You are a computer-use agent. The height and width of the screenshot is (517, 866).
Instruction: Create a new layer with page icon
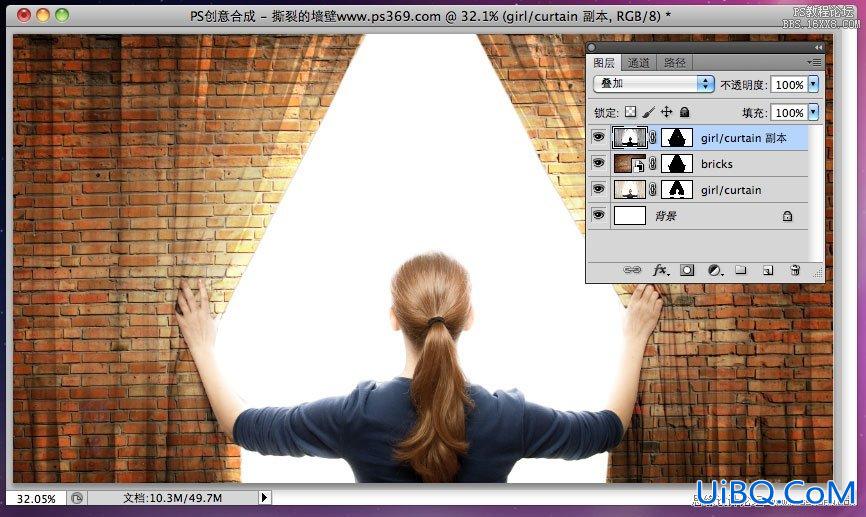coord(768,270)
